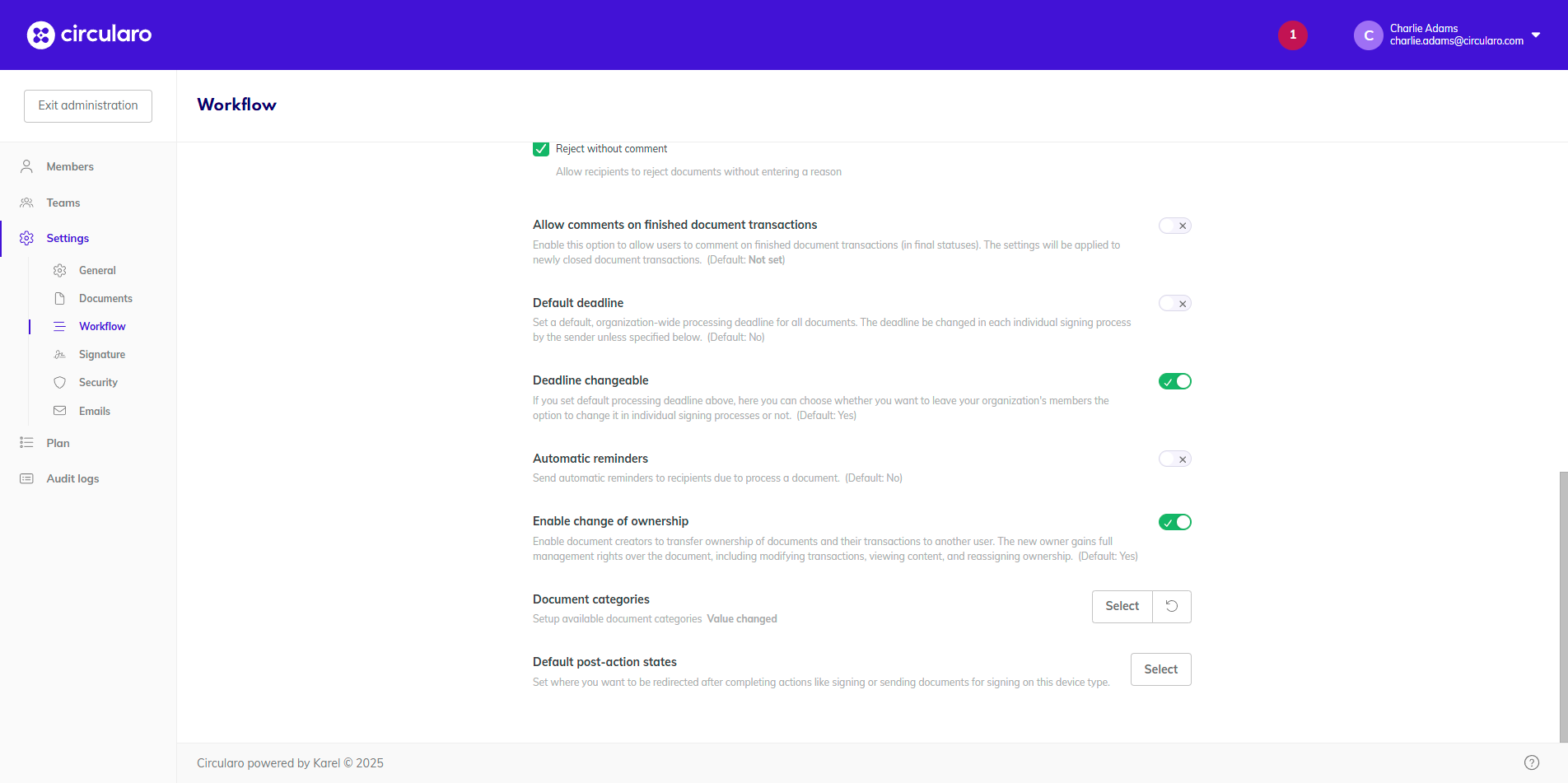The image size is (1568, 783).
Task: Click the Emails envelope icon
Action: point(59,410)
